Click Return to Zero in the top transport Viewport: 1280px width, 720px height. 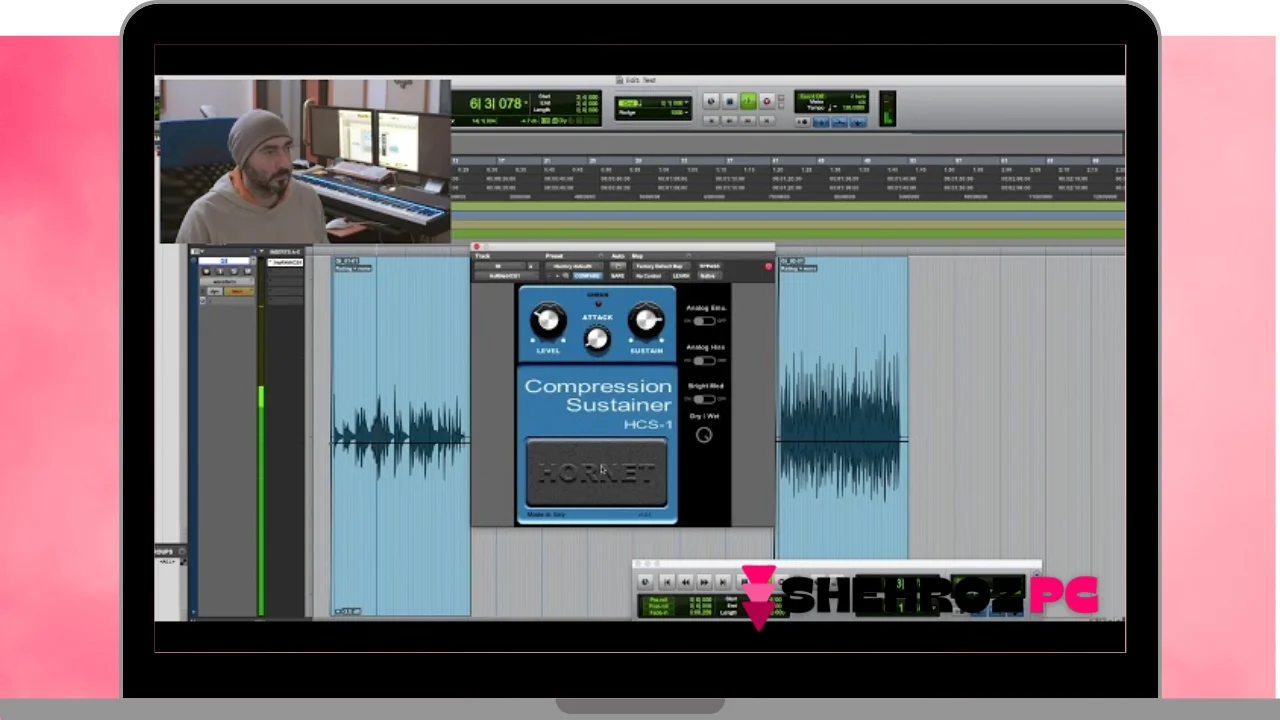[x=711, y=120]
